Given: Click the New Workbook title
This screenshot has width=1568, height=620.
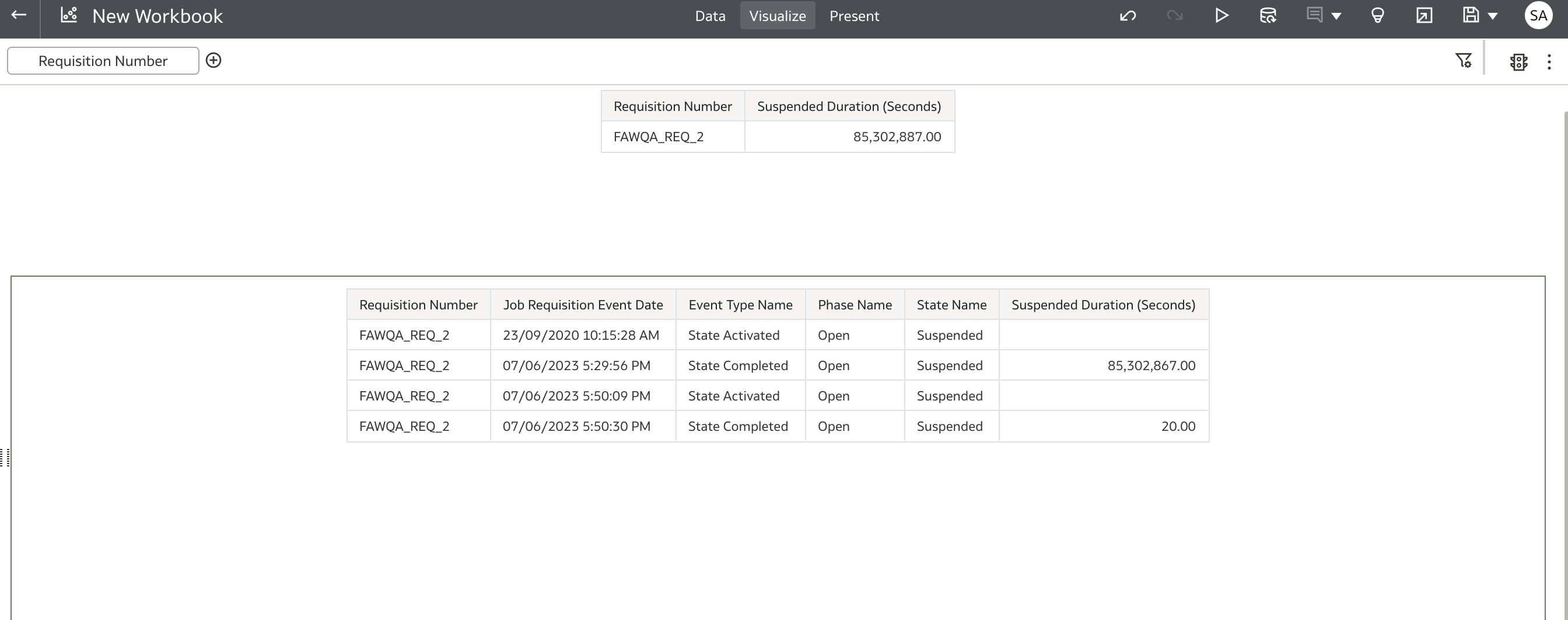Looking at the screenshot, I should coord(157,16).
